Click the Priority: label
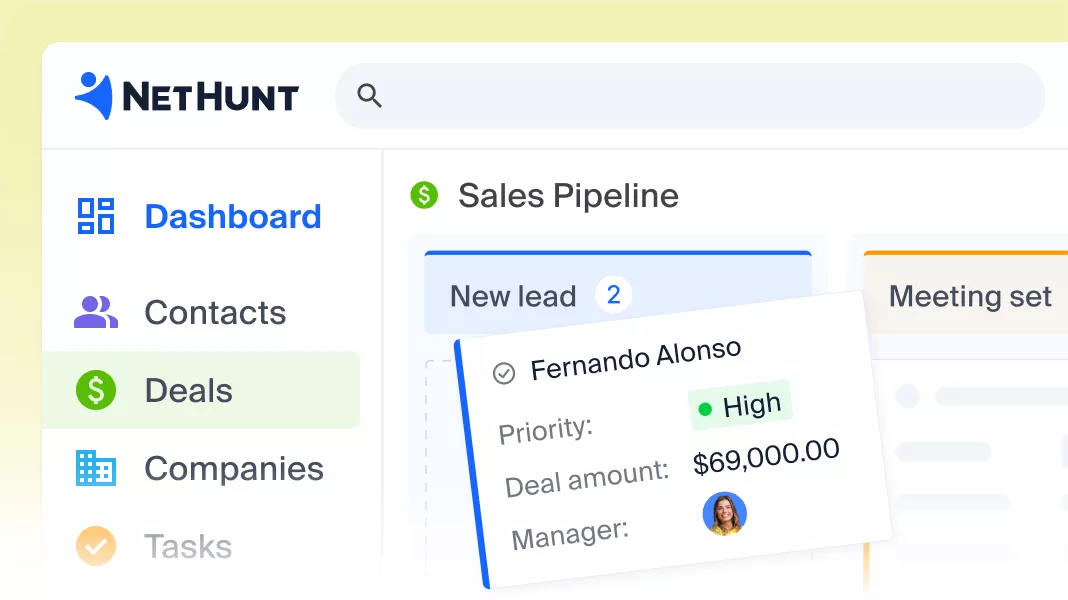 click(546, 431)
